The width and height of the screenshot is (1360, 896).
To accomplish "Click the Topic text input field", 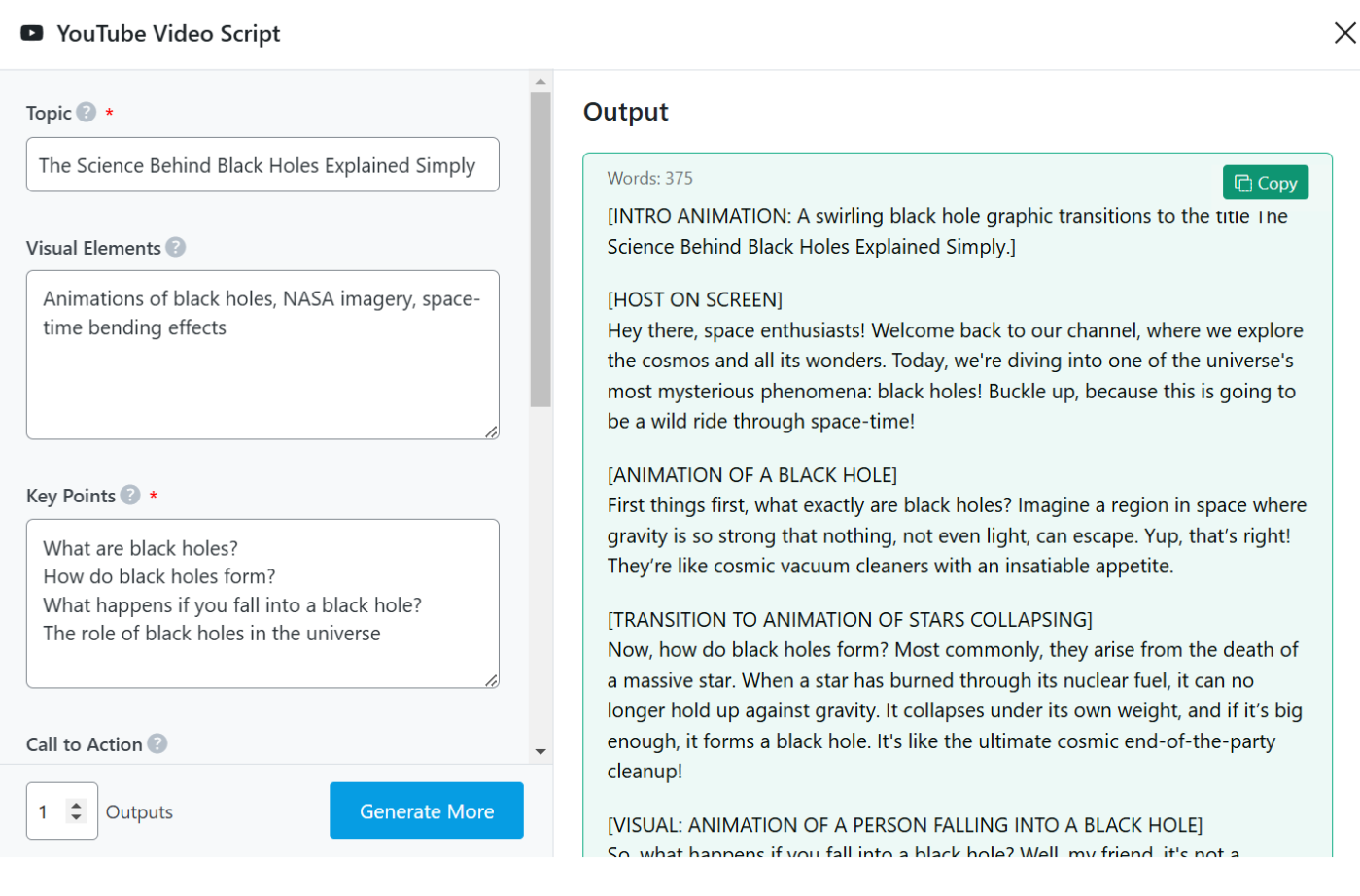I will click(262, 165).
